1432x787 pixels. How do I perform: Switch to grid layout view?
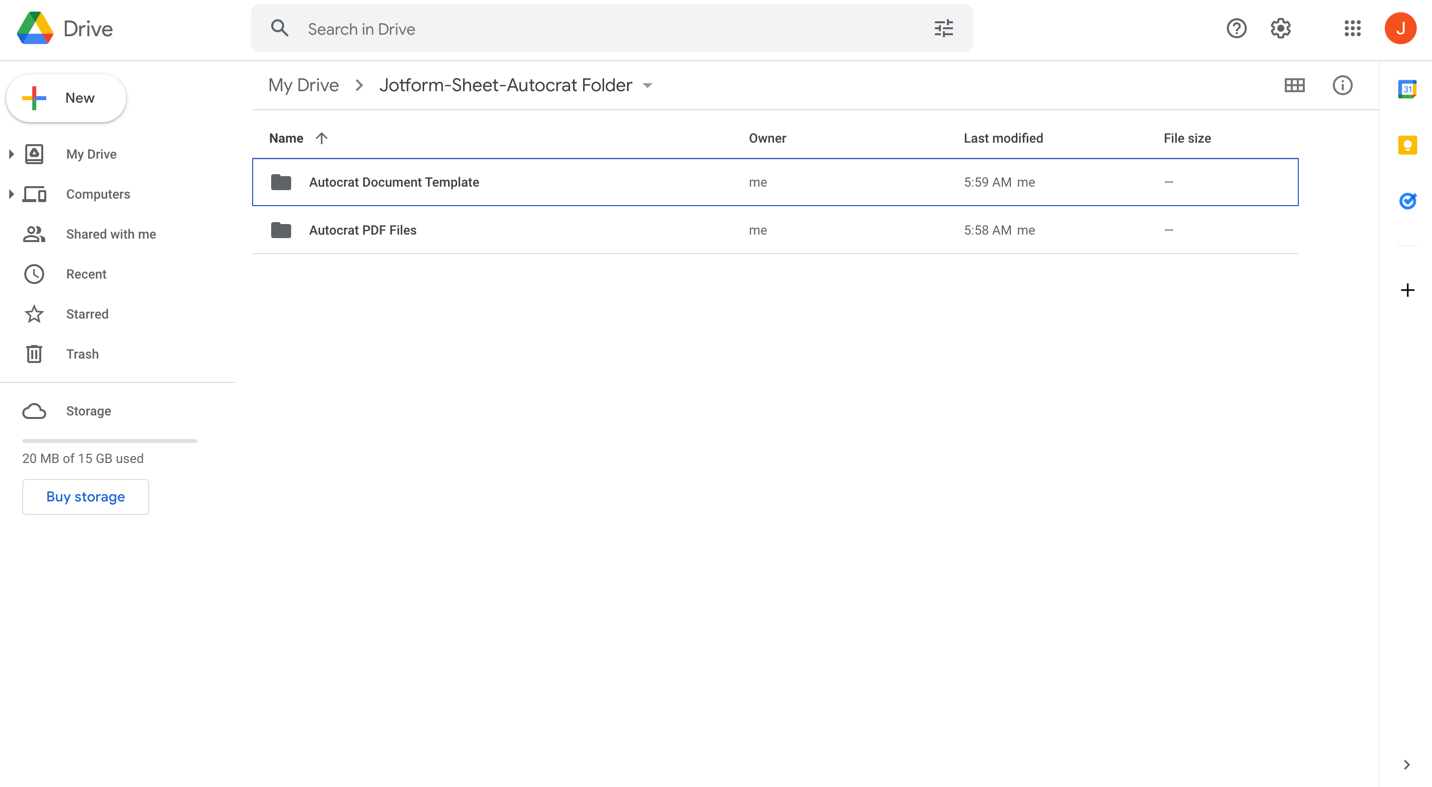point(1294,85)
